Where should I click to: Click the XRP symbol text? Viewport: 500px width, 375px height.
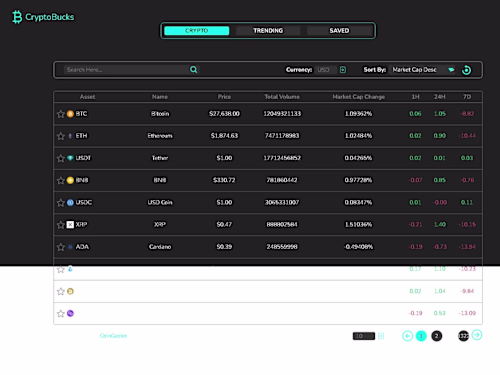[x=81, y=225]
